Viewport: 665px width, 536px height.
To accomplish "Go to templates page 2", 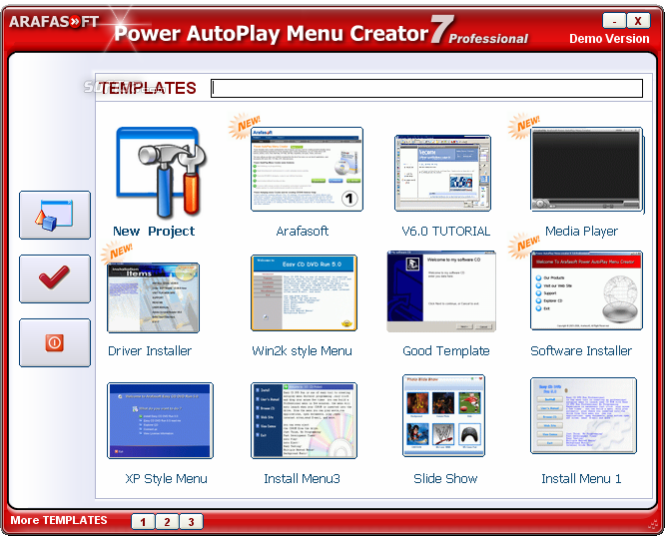I will (x=167, y=522).
